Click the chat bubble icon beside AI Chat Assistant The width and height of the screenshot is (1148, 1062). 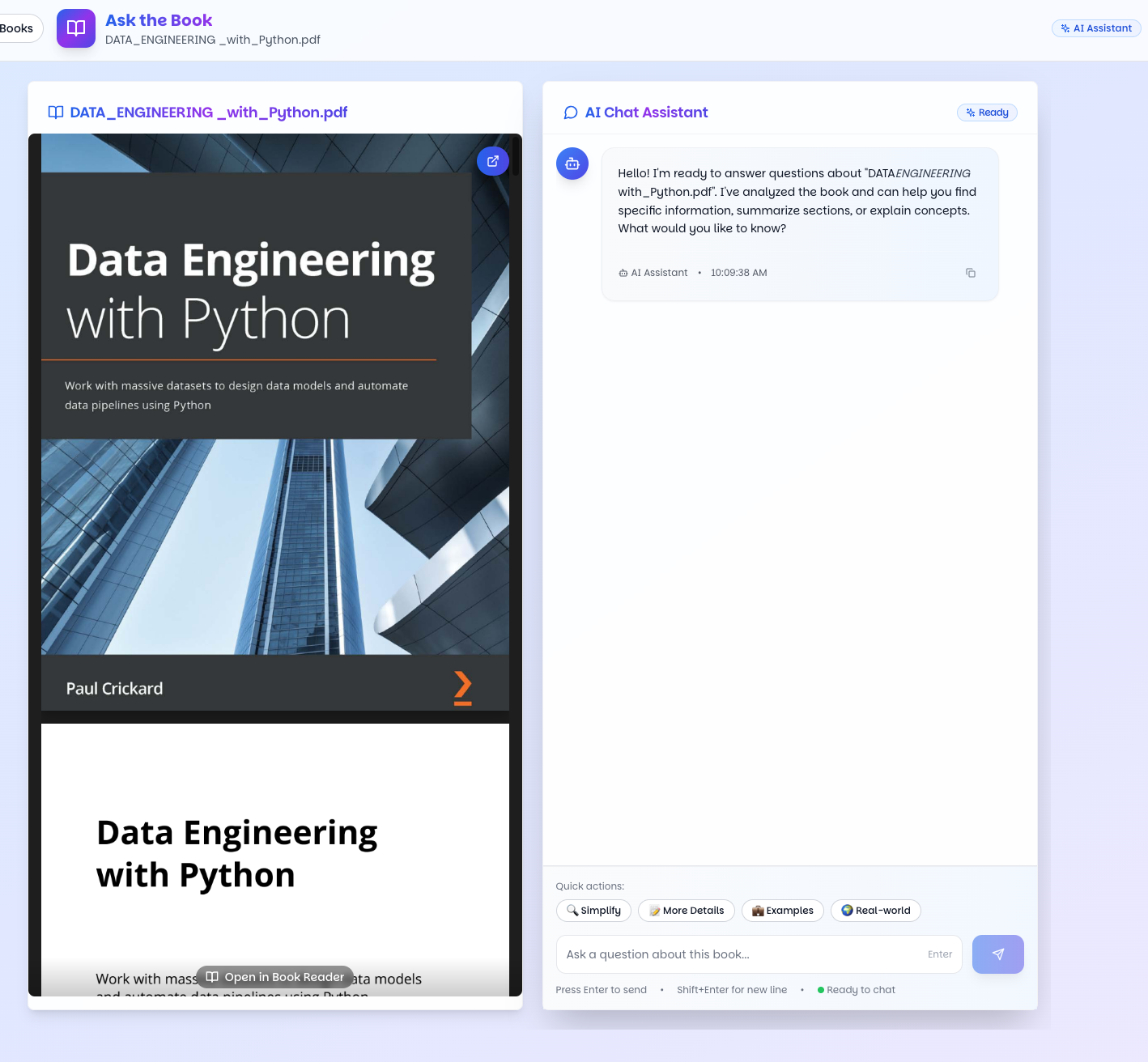[x=570, y=112]
